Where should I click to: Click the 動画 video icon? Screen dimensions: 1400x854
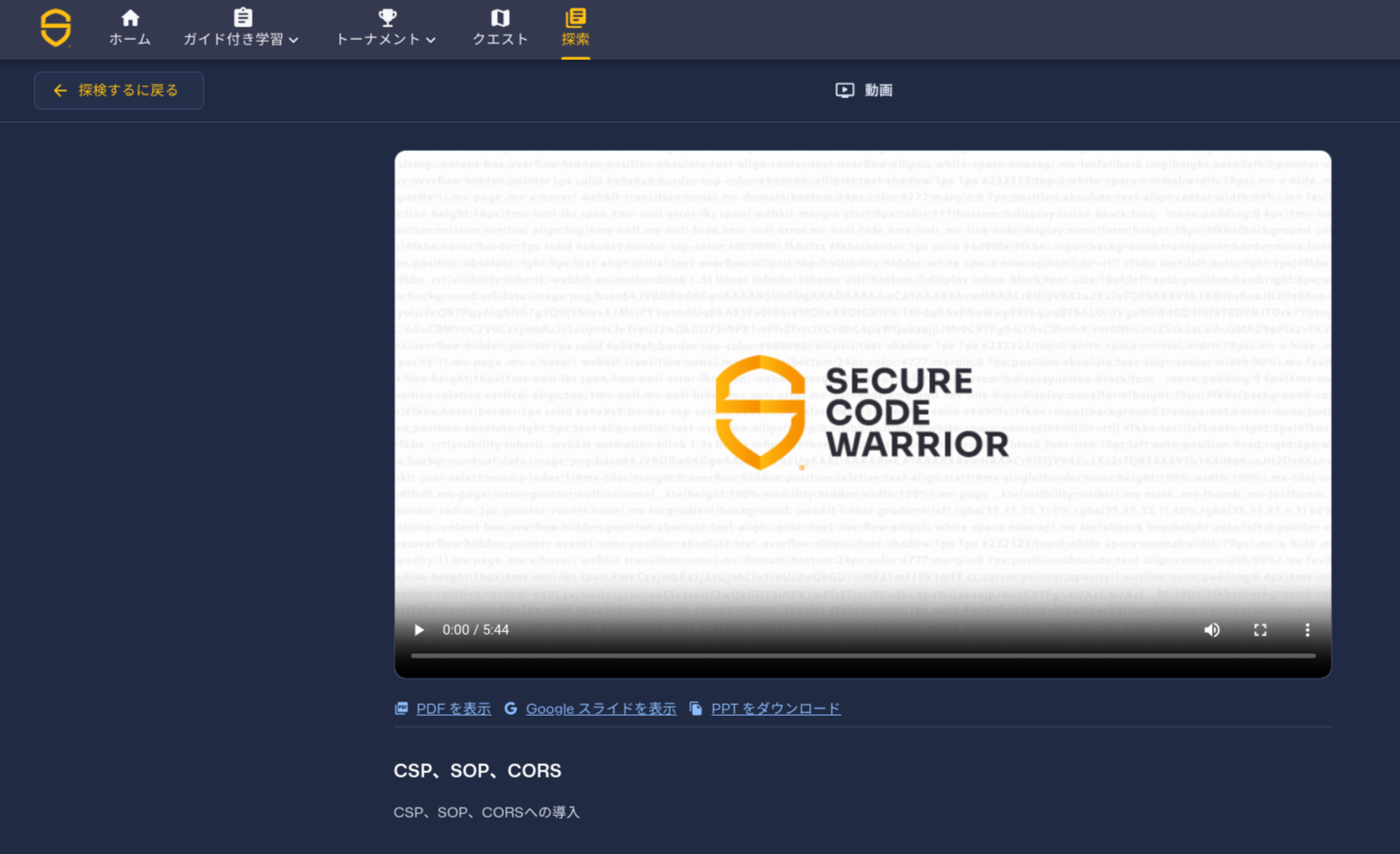pos(845,90)
